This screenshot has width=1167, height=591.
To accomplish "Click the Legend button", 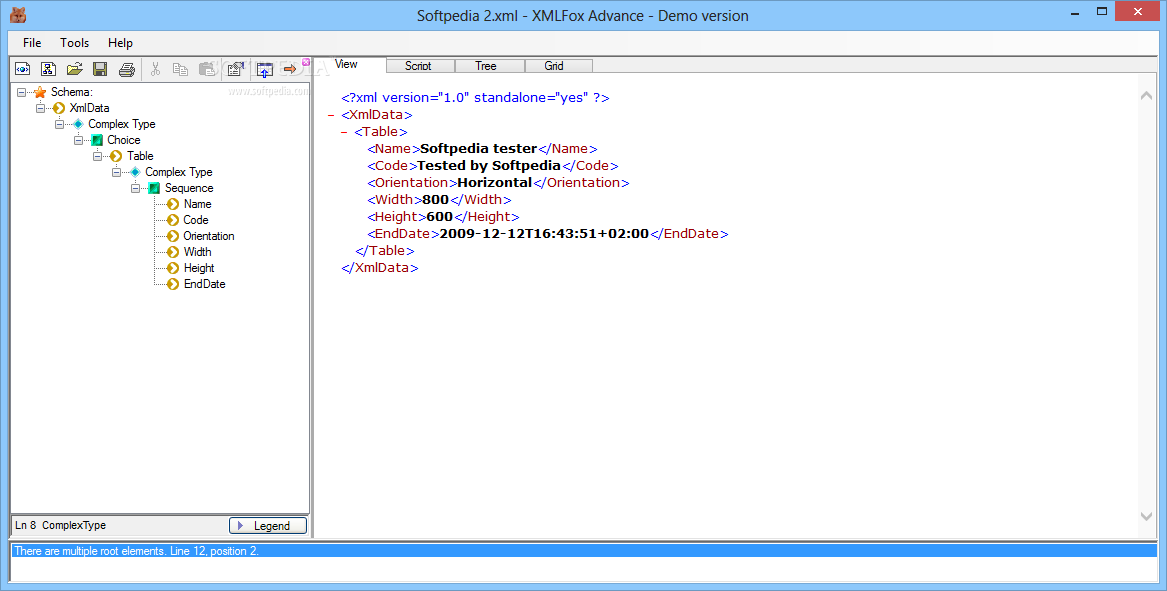I will [x=268, y=525].
